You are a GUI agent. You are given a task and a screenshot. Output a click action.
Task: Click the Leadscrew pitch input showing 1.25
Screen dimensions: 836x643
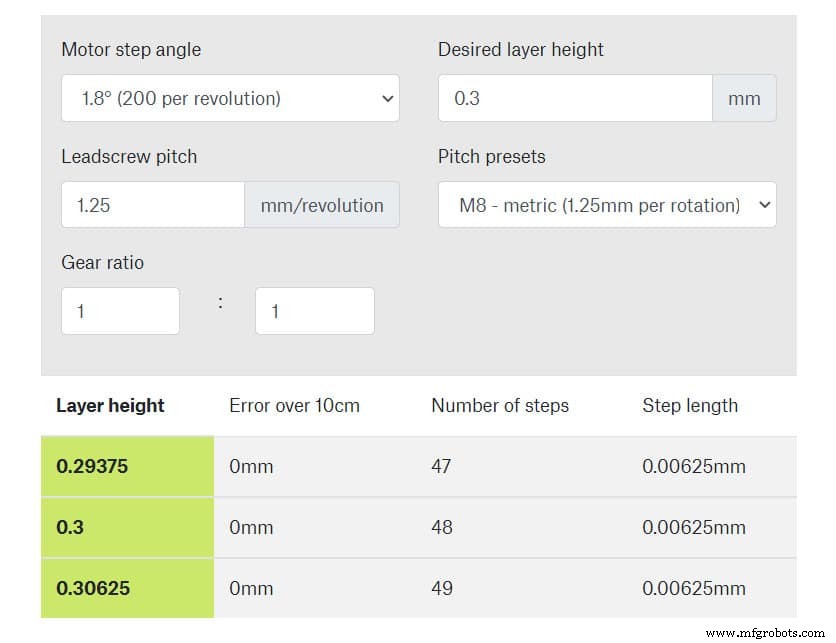click(152, 205)
